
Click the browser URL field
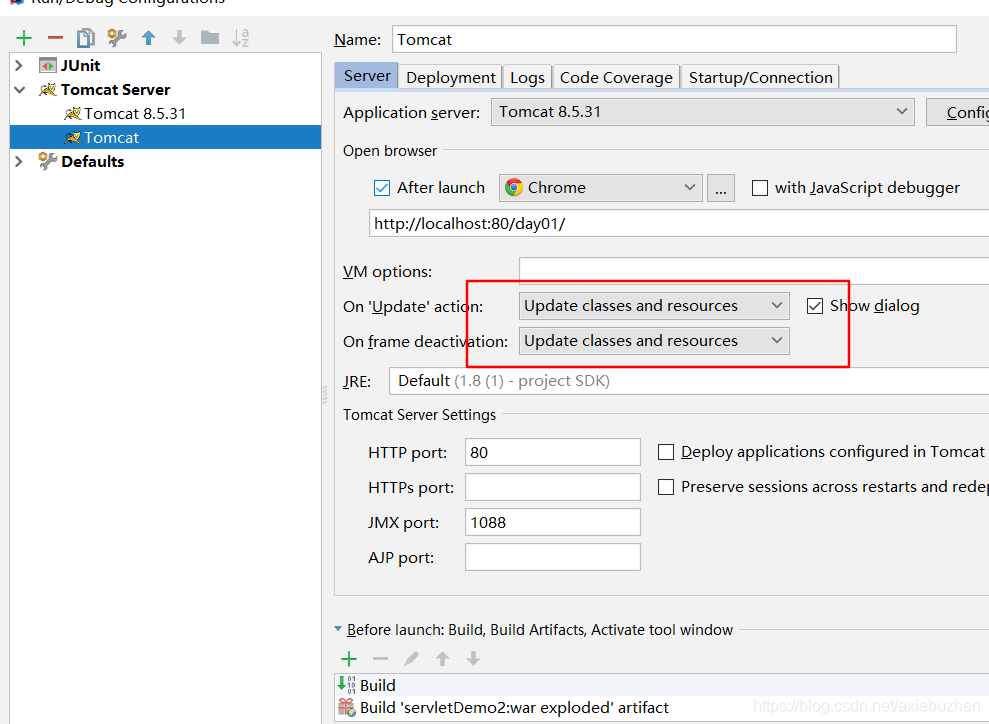pyautogui.click(x=679, y=224)
